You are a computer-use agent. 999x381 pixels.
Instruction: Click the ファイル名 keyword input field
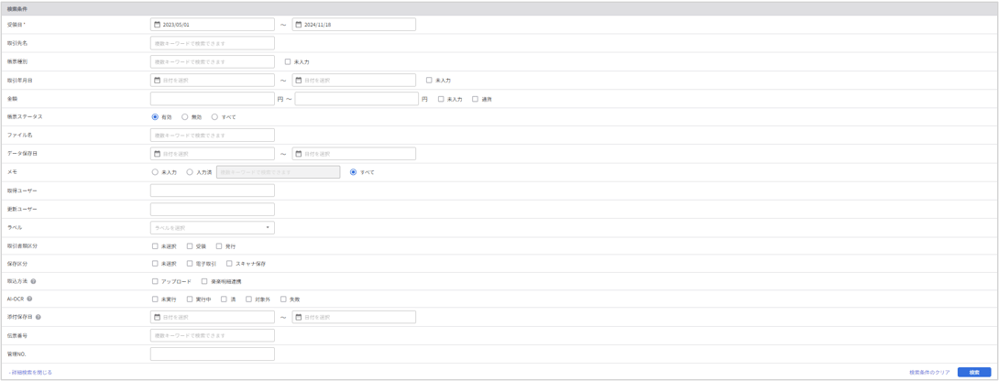click(212, 135)
